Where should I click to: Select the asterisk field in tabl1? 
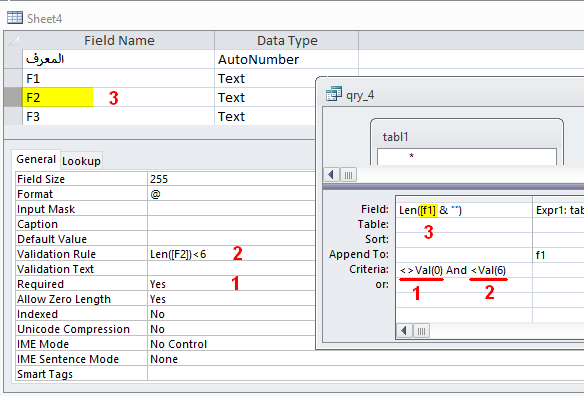tap(411, 156)
